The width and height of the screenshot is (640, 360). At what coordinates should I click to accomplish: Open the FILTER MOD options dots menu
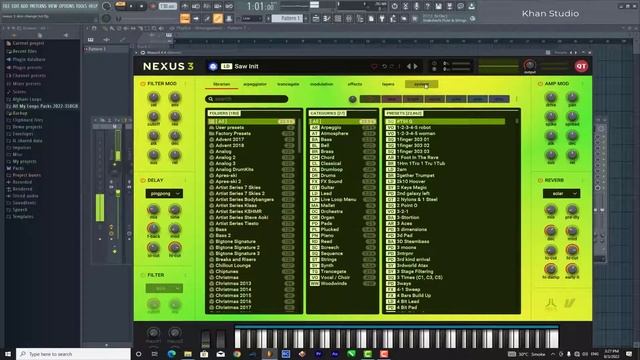[x=185, y=84]
